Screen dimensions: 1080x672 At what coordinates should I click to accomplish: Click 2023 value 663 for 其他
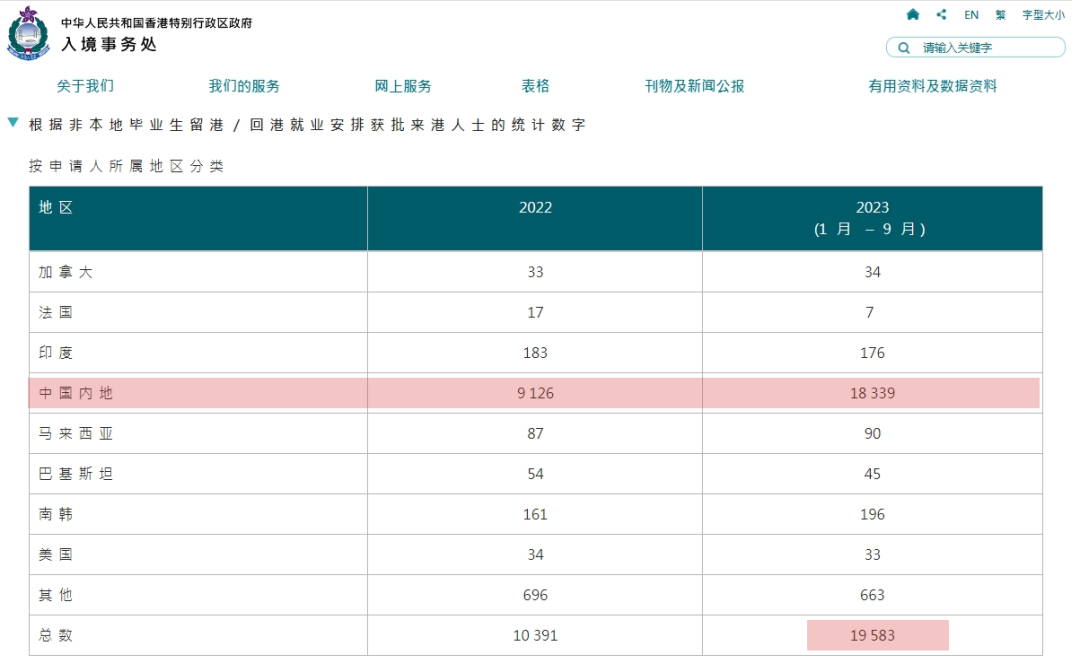pyautogui.click(x=872, y=595)
